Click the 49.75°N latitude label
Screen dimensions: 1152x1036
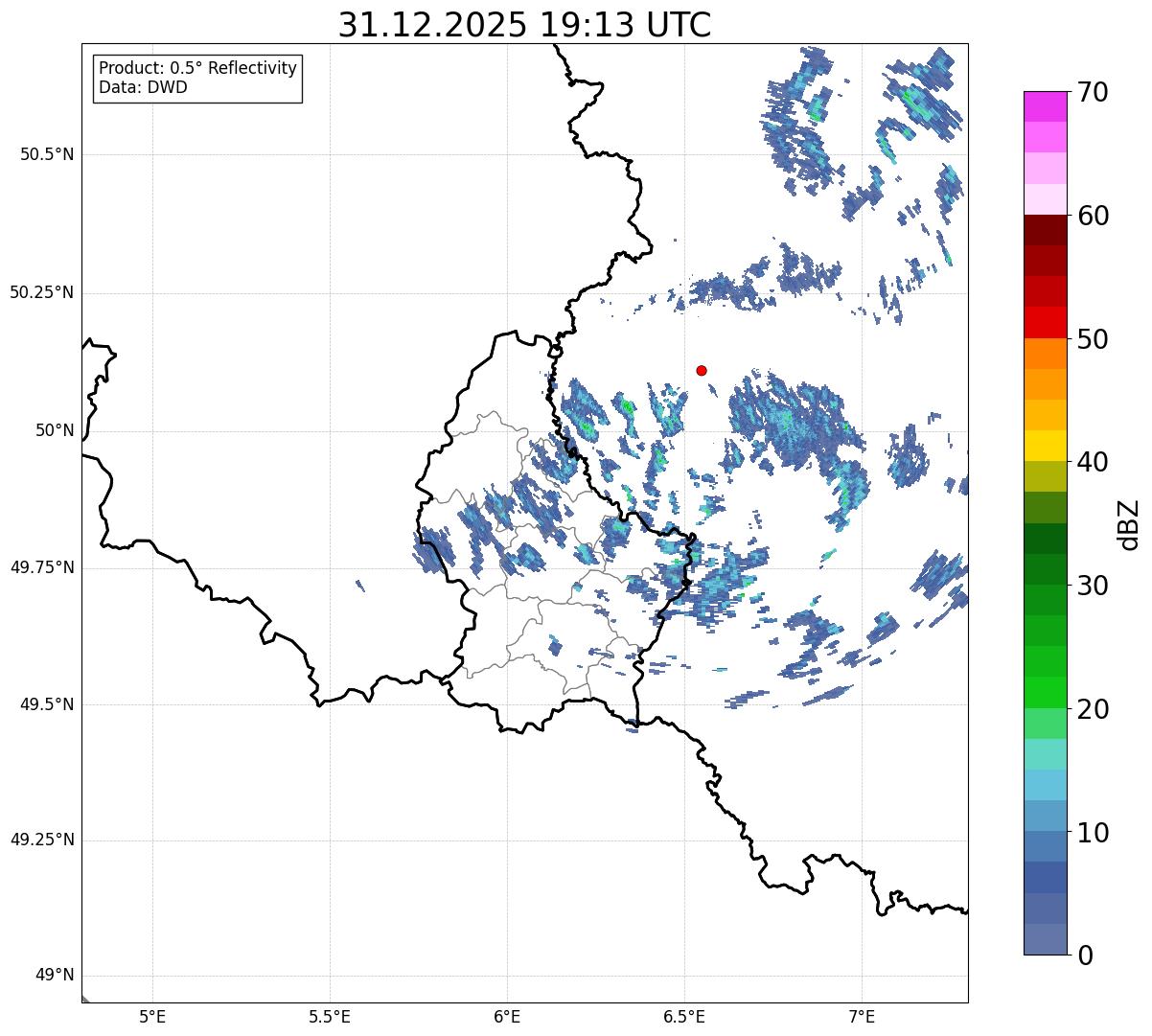42,567
